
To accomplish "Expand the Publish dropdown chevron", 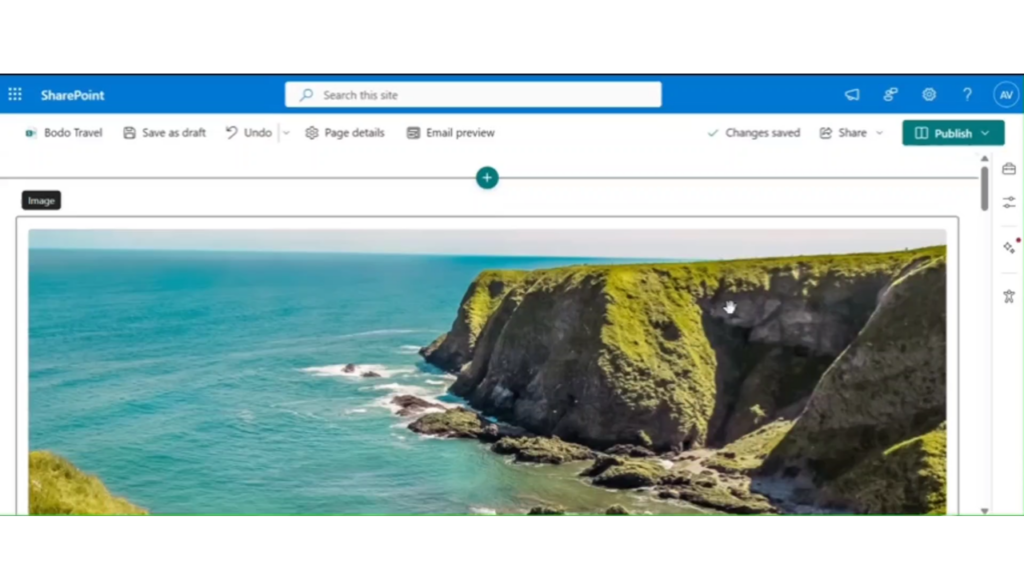I will point(985,133).
